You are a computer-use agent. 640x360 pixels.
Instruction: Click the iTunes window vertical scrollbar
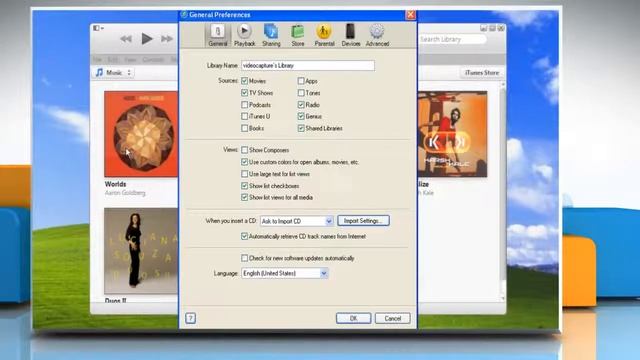point(502,191)
